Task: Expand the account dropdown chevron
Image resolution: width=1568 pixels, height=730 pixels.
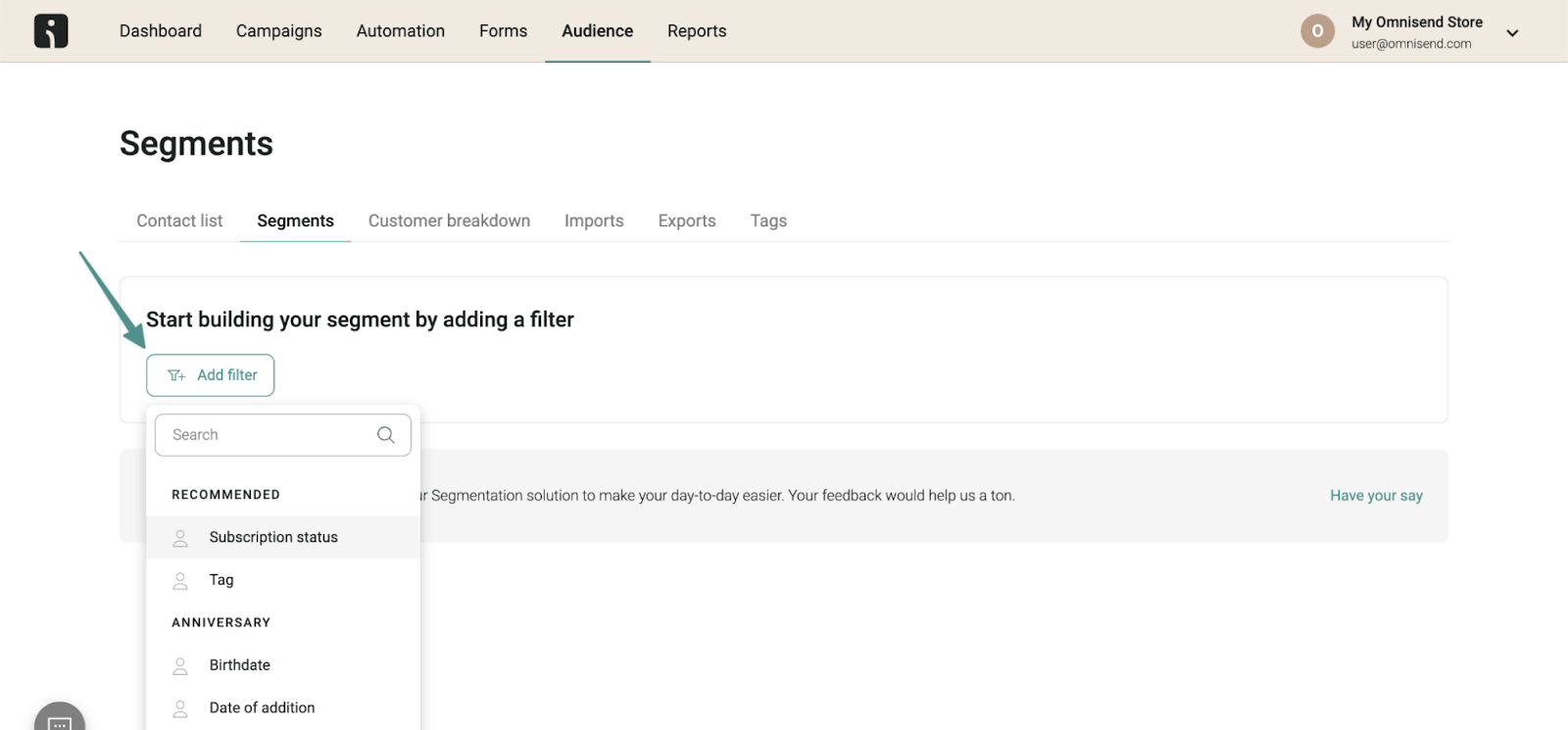Action: [1512, 33]
